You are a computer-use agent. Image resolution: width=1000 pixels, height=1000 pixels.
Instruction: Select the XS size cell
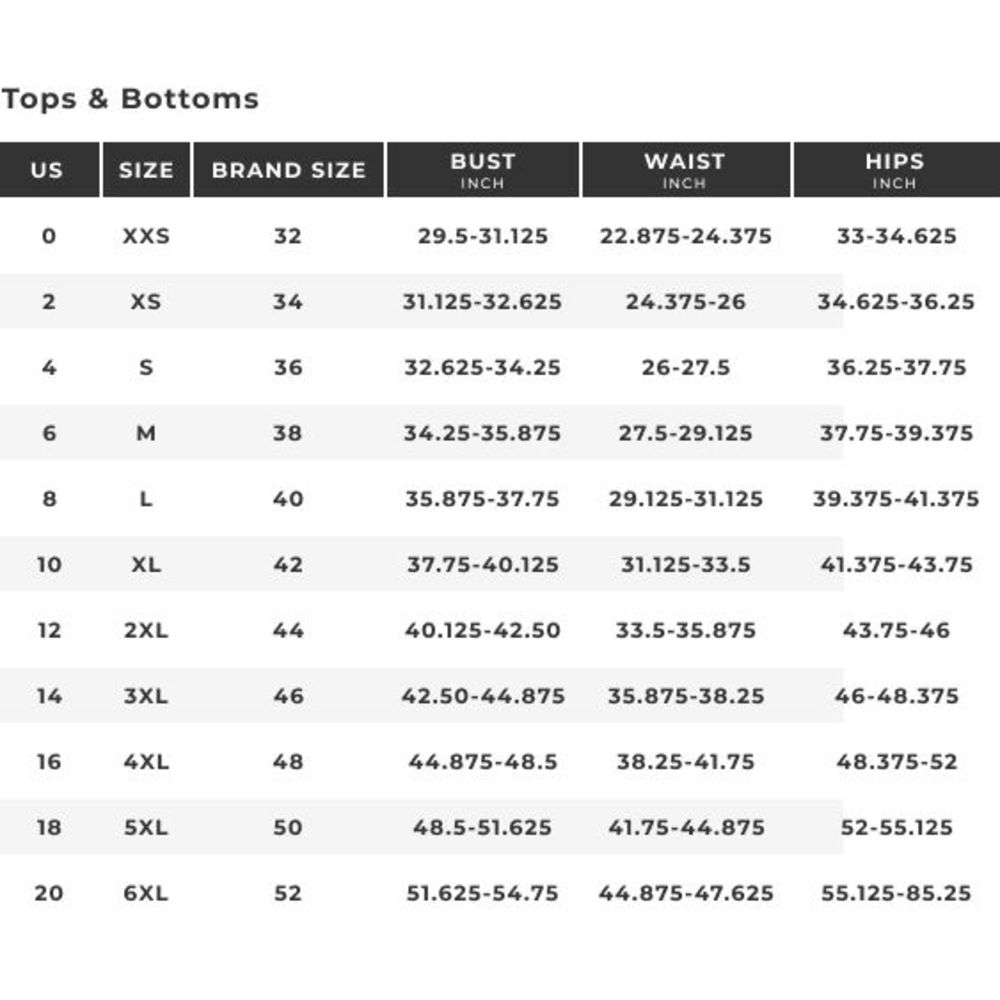click(x=146, y=302)
